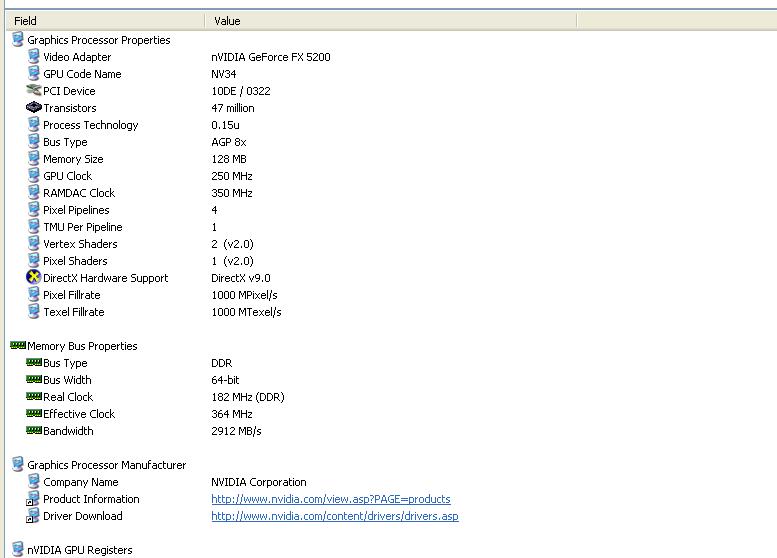
Task: Open the NVIDIA drivers download link
Action: coord(334,516)
